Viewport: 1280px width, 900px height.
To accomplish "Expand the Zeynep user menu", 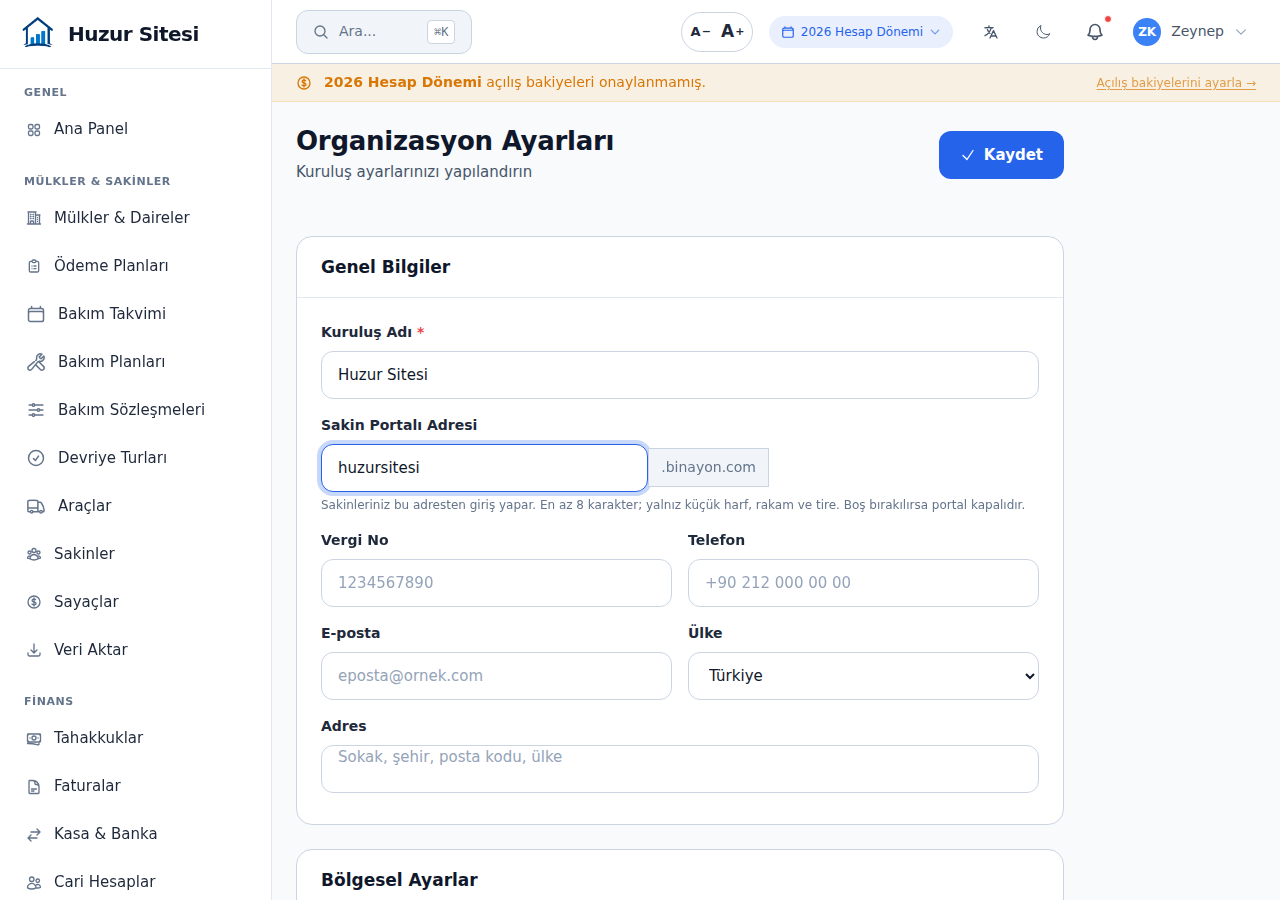I will [1190, 32].
